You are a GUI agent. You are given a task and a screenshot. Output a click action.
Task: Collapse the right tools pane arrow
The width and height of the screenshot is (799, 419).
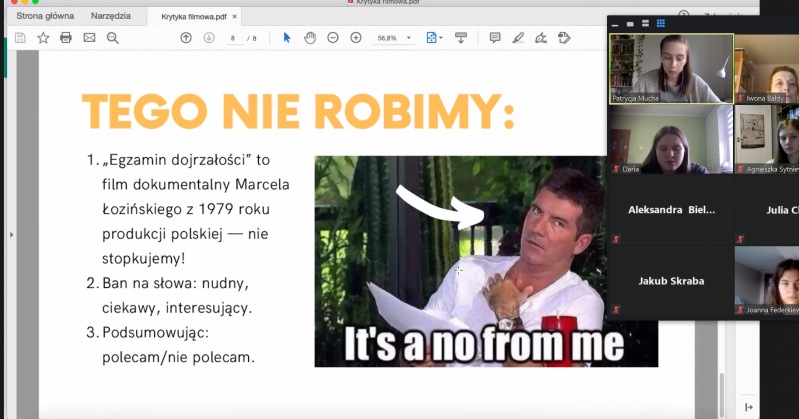point(749,407)
